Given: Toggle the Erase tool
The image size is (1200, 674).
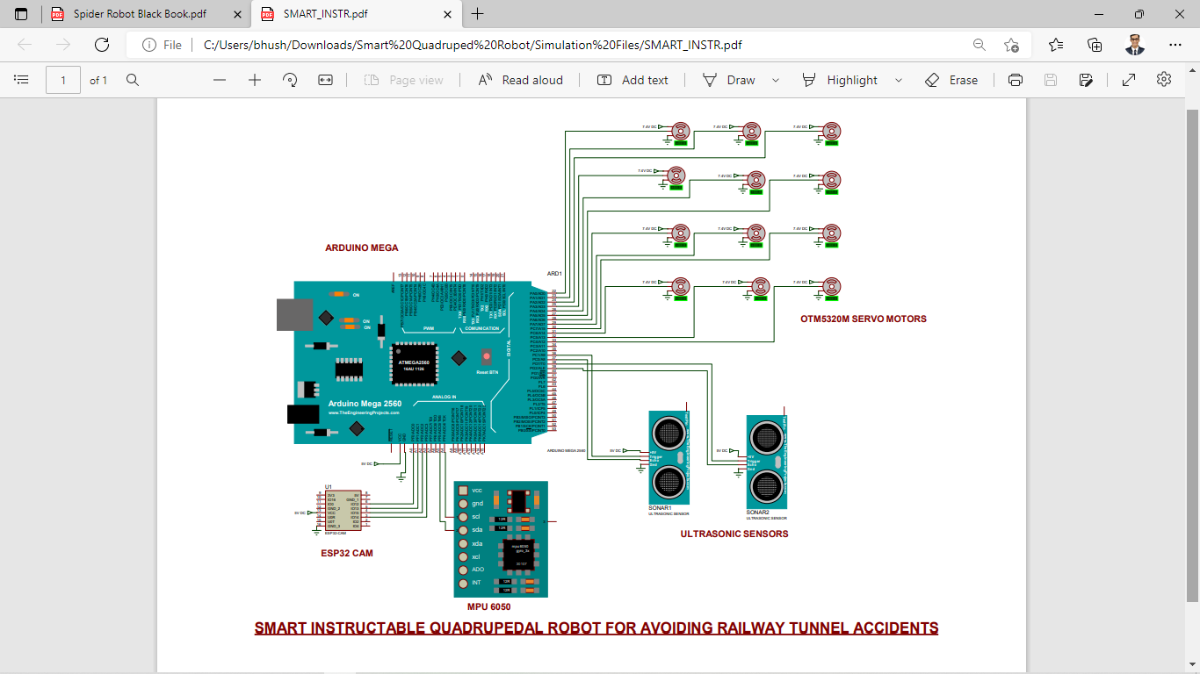Looking at the screenshot, I should pyautogui.click(x=951, y=80).
